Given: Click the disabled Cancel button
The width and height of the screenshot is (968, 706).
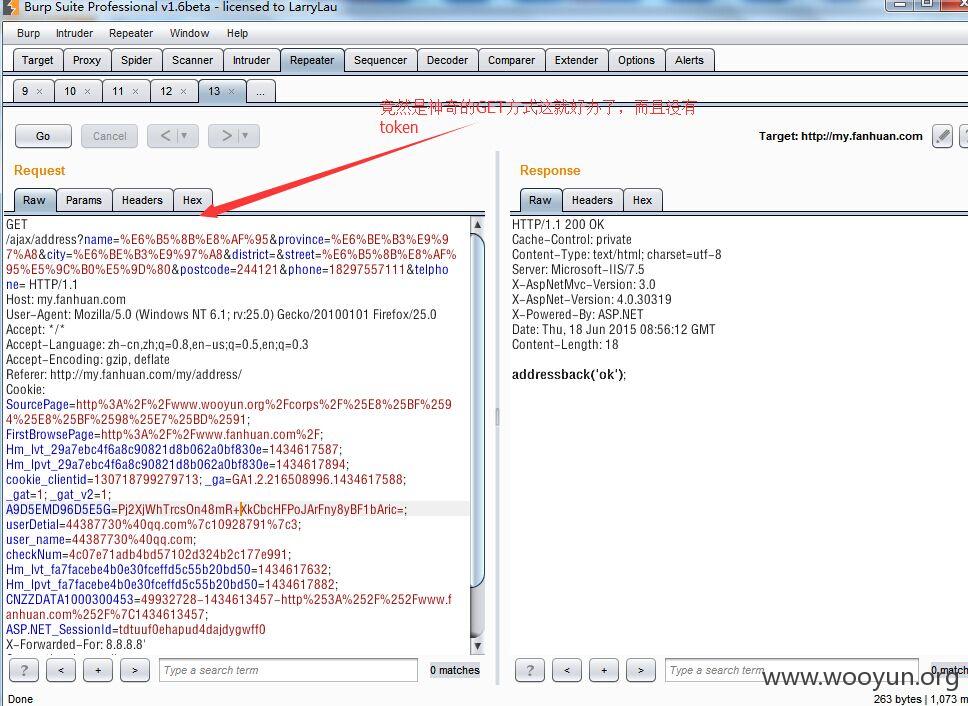Looking at the screenshot, I should 109,136.
